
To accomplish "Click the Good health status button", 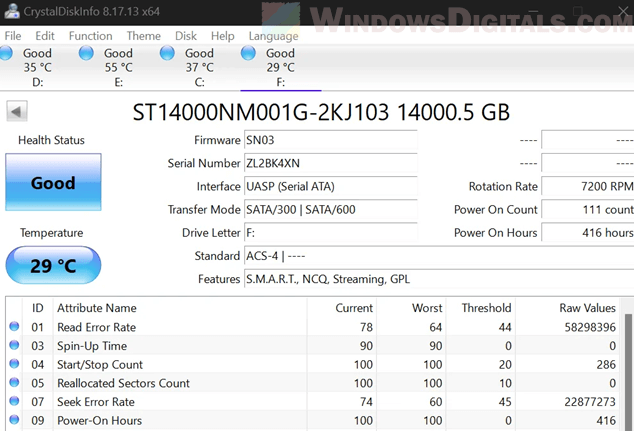I will coord(53,182).
